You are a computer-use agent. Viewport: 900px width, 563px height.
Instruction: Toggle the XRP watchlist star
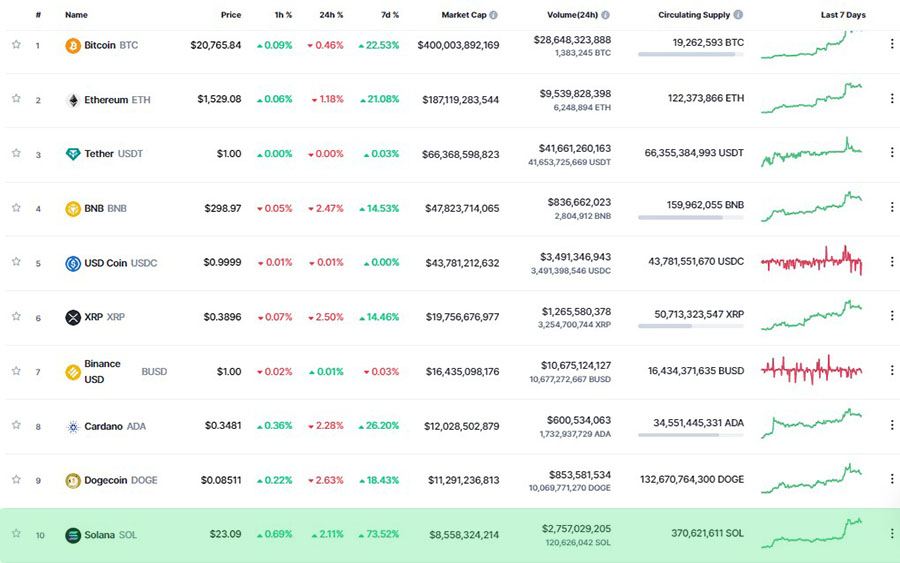[16, 316]
